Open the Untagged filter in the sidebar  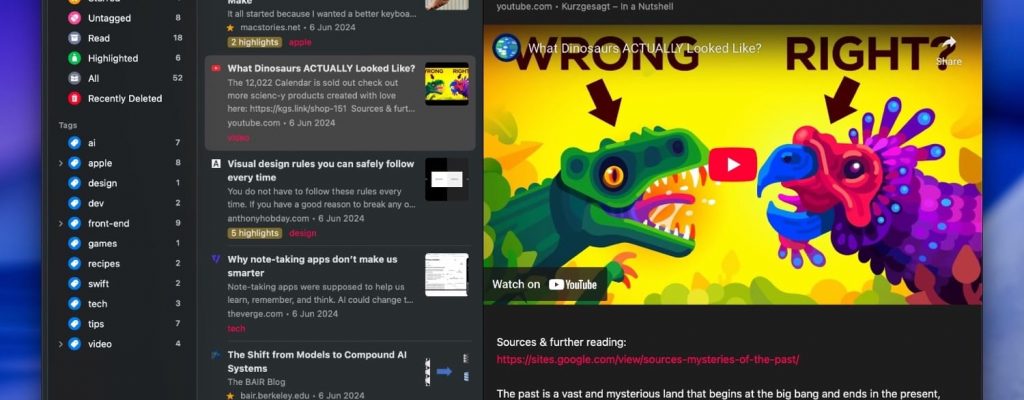tap(108, 18)
